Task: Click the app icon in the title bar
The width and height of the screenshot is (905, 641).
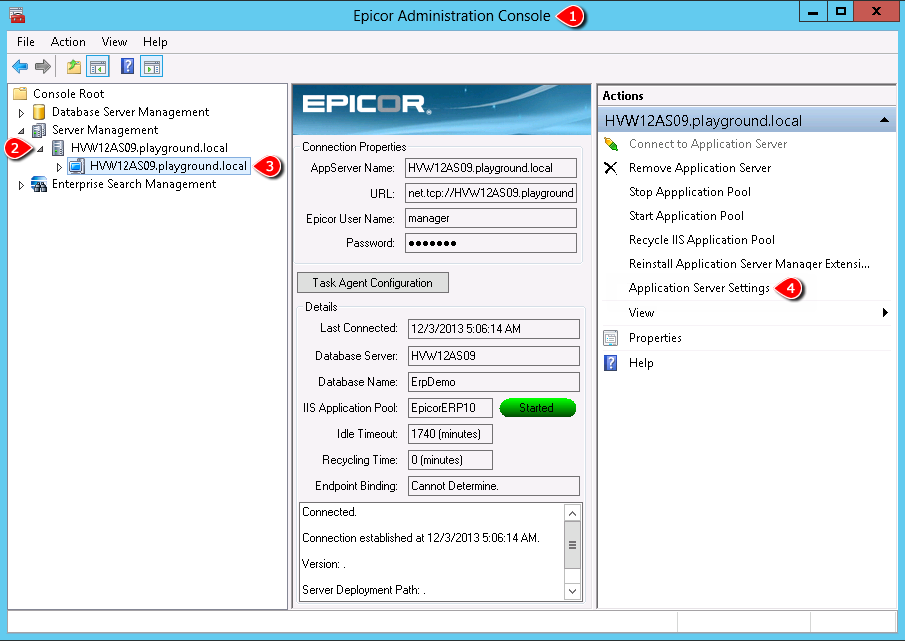Action: tap(17, 14)
